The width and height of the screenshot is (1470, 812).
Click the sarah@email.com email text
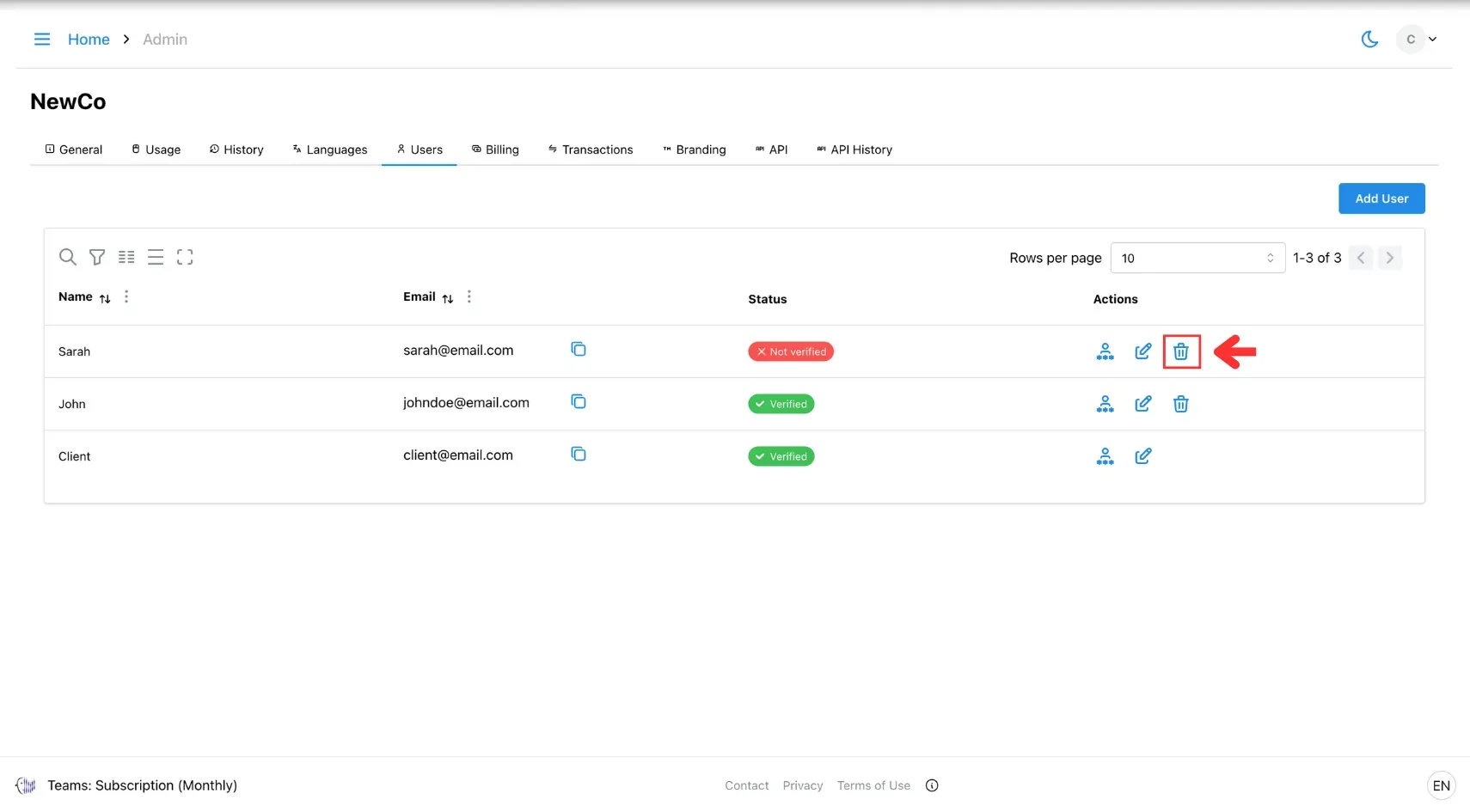[x=458, y=350]
